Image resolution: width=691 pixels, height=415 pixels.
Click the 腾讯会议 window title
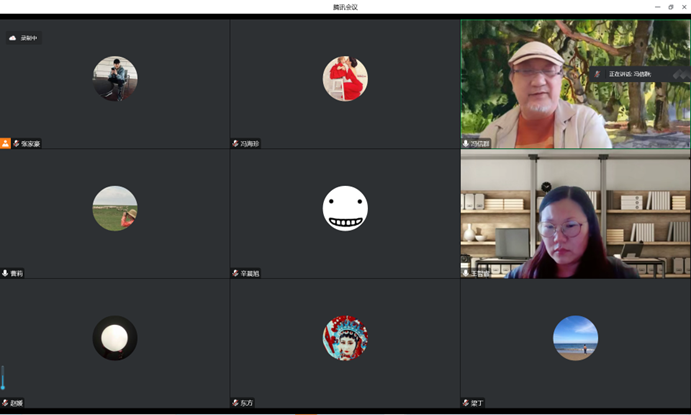(345, 7)
